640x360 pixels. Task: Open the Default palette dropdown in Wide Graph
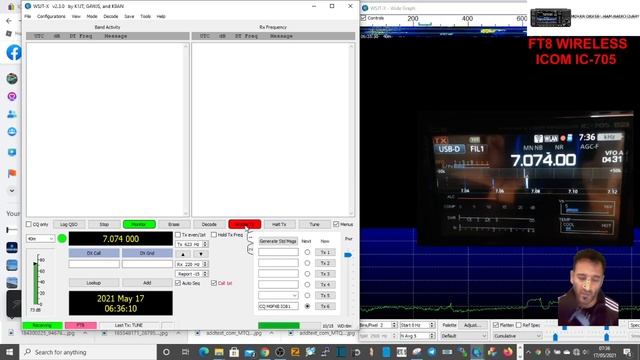pyautogui.click(x=464, y=336)
